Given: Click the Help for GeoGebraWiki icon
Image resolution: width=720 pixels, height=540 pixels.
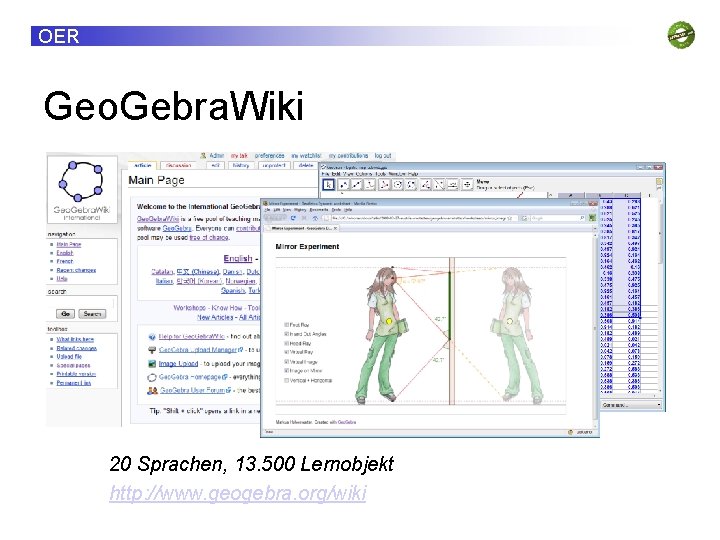Looking at the screenshot, I should [x=152, y=337].
